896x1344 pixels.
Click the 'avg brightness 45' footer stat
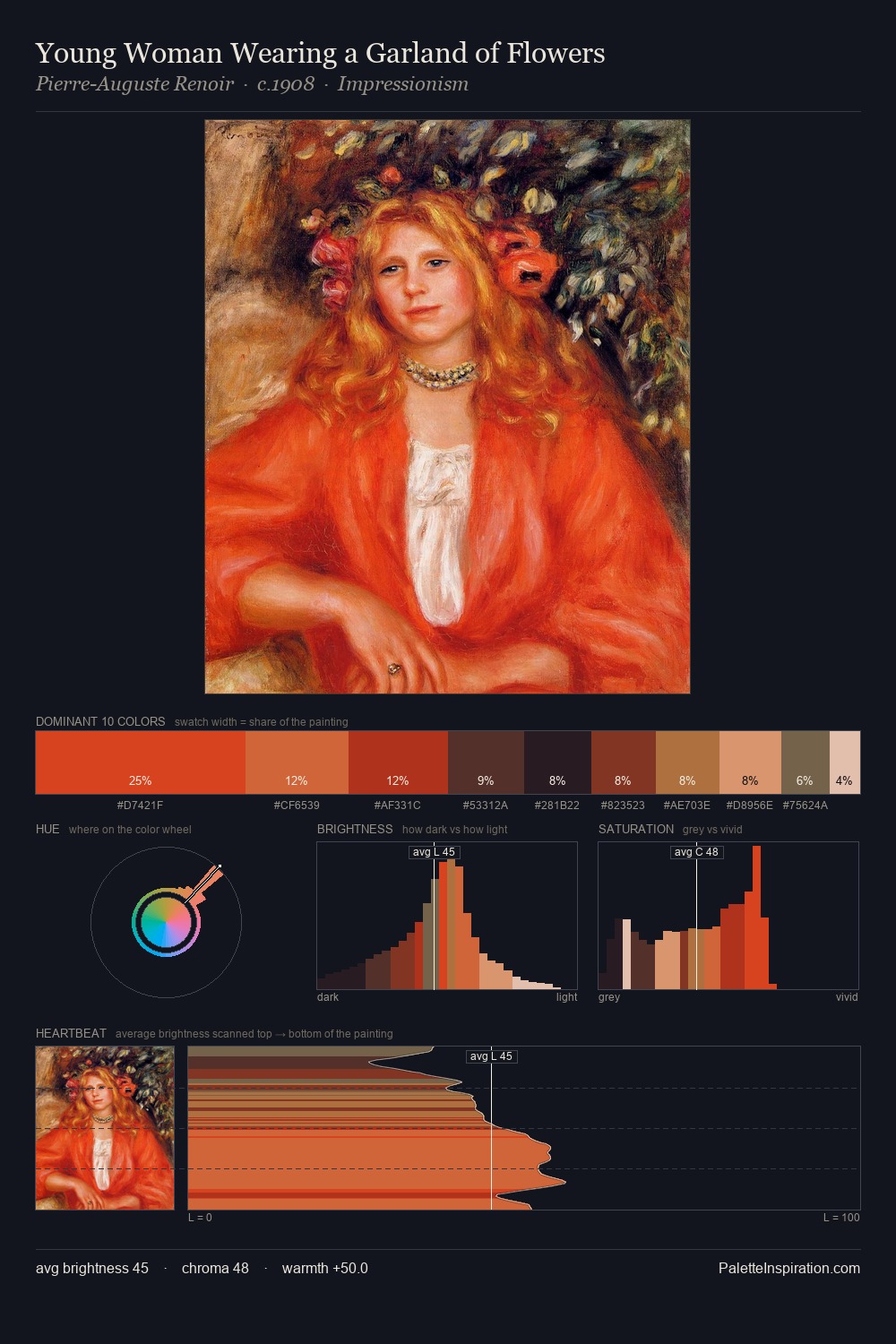click(92, 1268)
